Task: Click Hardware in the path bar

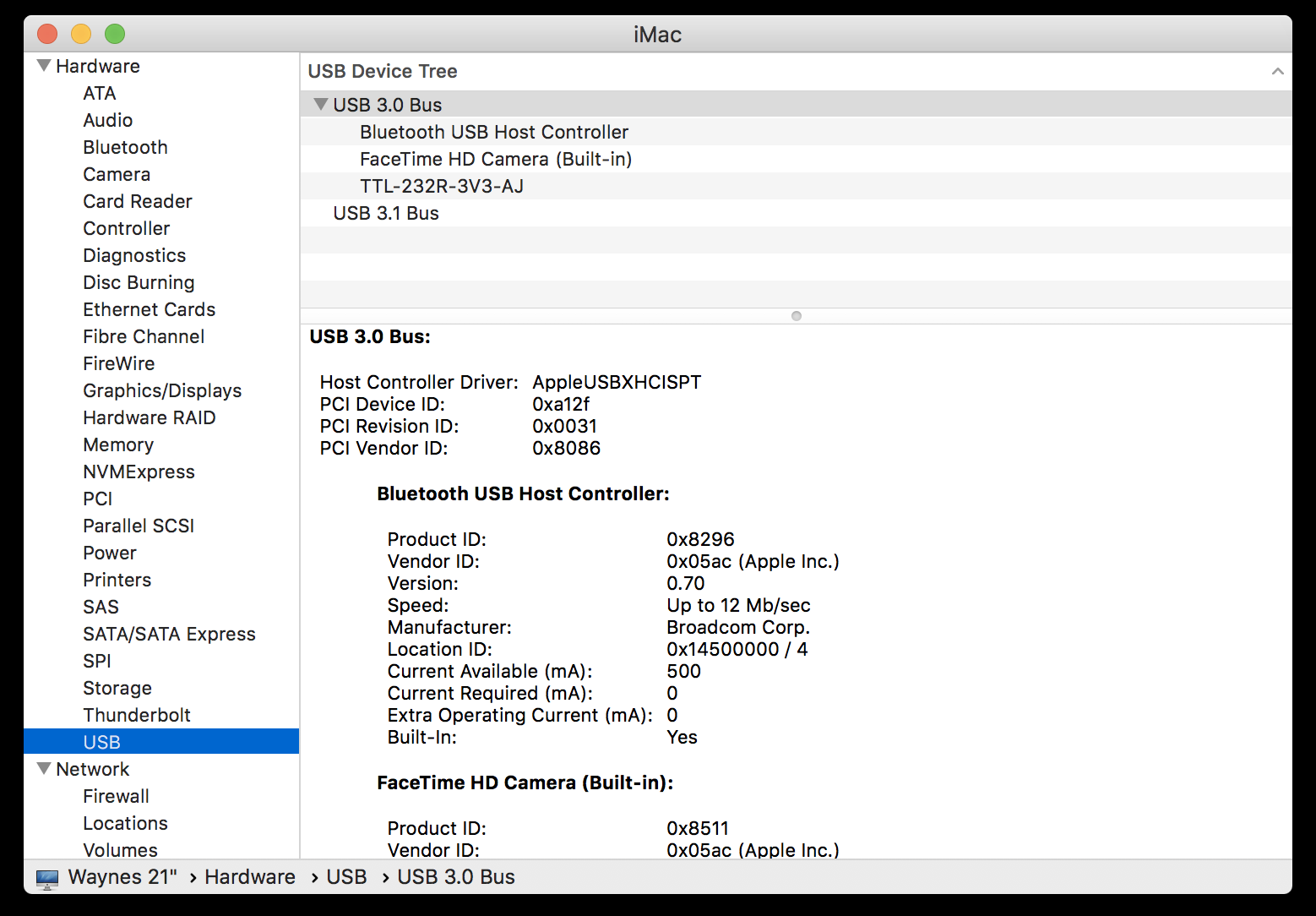Action: (250, 877)
